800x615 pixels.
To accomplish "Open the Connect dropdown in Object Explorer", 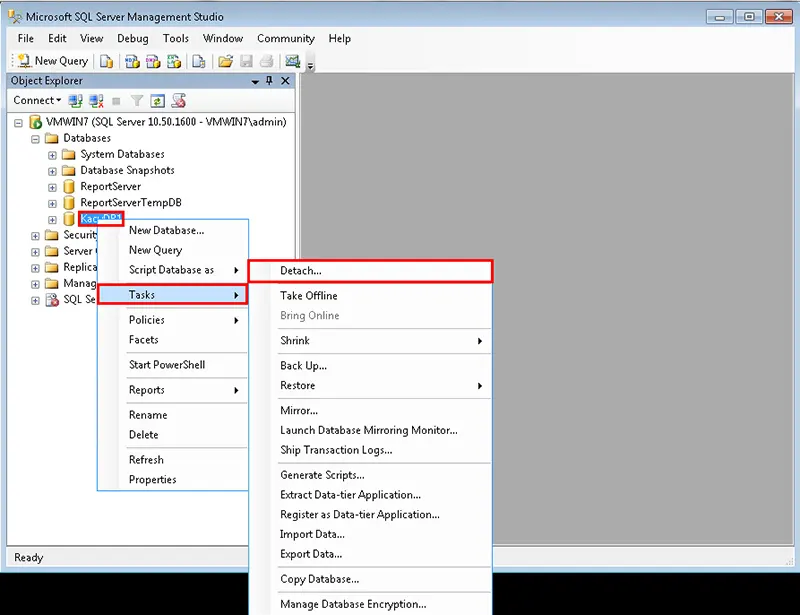I will [x=37, y=101].
